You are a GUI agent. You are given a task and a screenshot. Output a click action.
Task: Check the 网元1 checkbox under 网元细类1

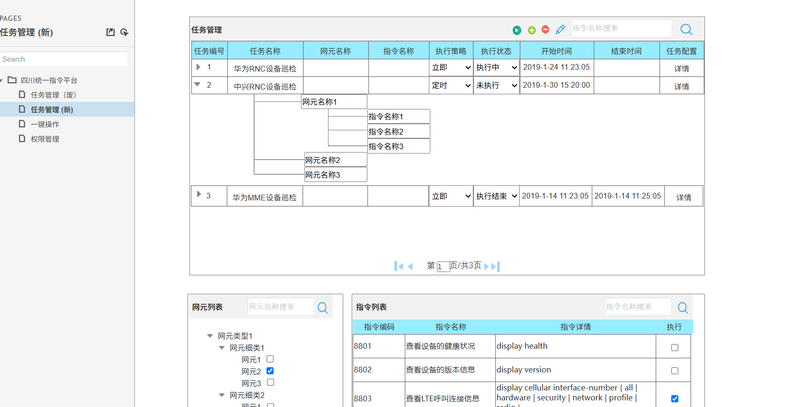pyautogui.click(x=270, y=359)
